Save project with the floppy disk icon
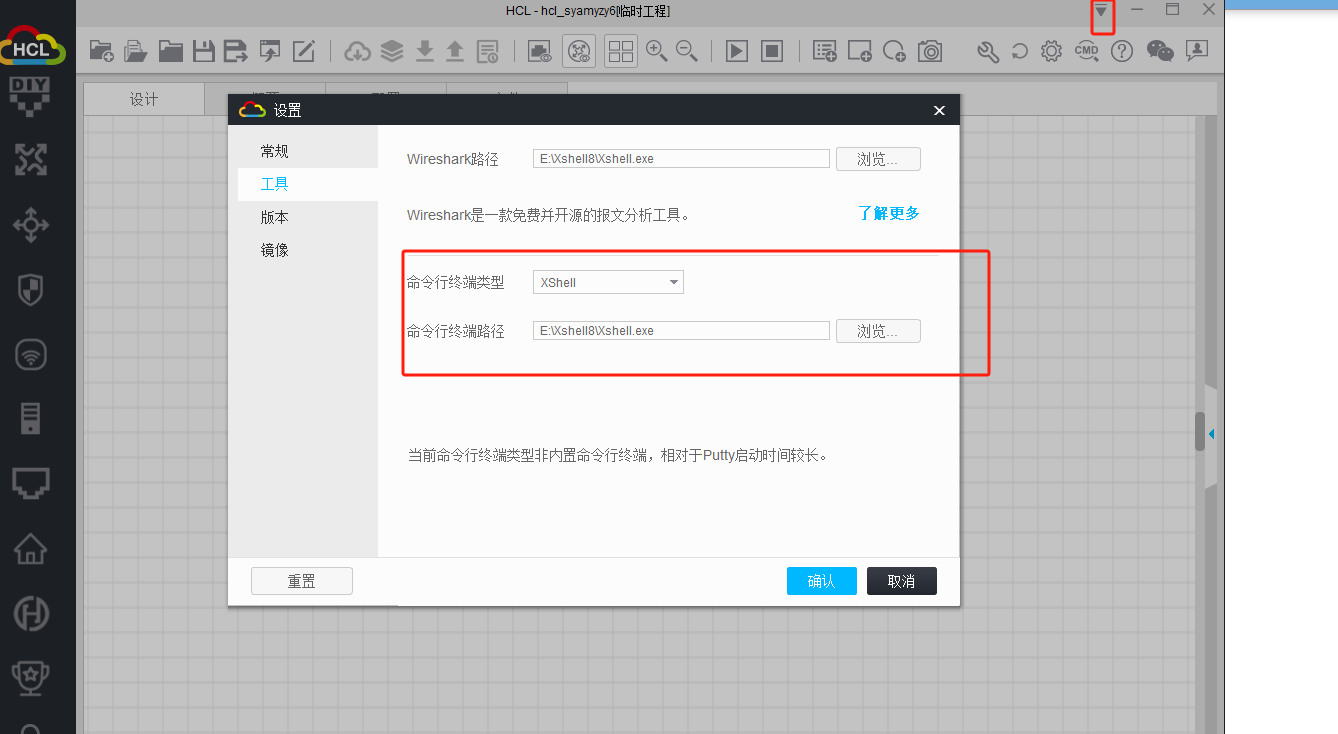Viewport: 1338px width, 734px height. 204,51
